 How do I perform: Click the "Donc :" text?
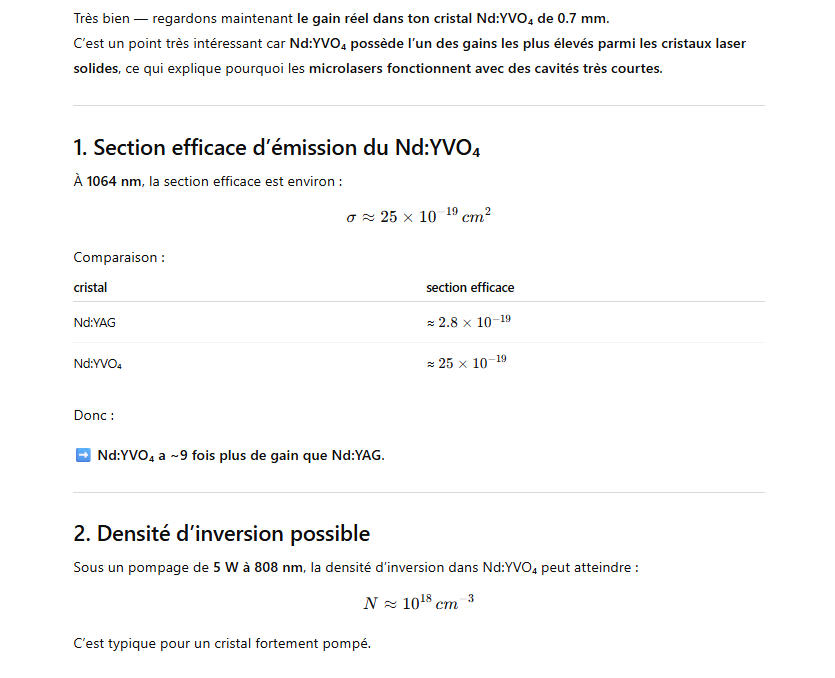(x=94, y=415)
